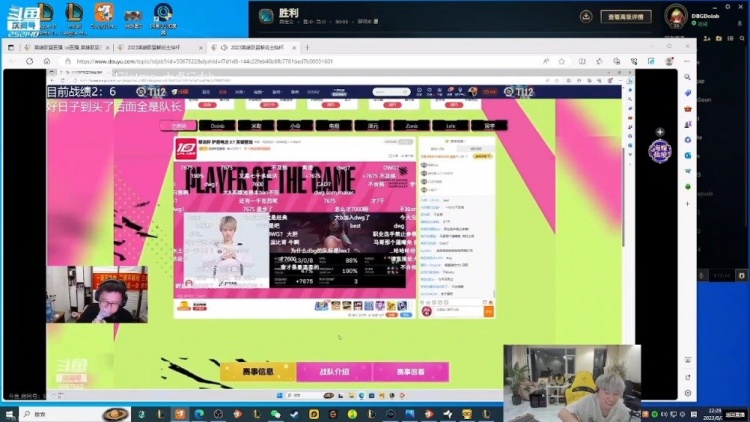Switch to the second browser tab
The width and height of the screenshot is (750, 422).
click(160, 47)
